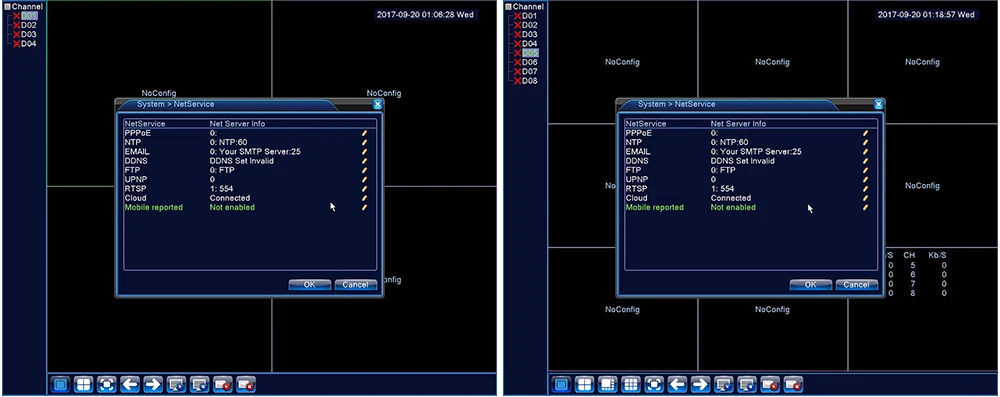The image size is (1000, 397).
Task: Toggle full screen in right screen toolbar
Action: 654,384
